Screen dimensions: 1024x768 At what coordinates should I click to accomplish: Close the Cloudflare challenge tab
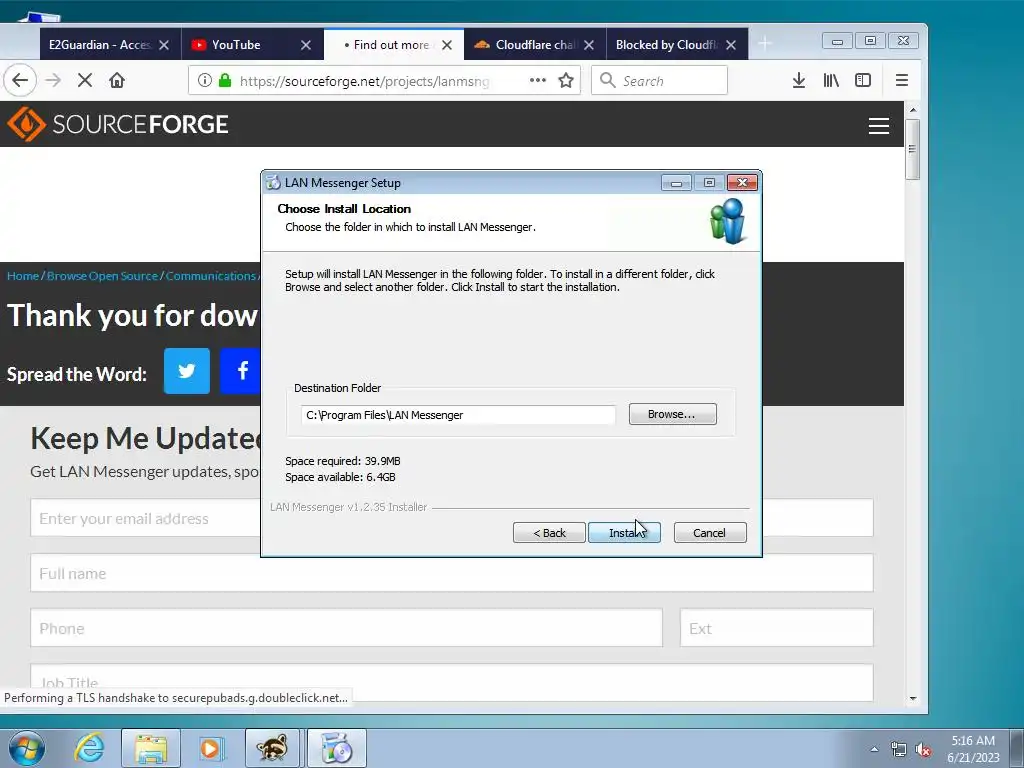point(589,45)
